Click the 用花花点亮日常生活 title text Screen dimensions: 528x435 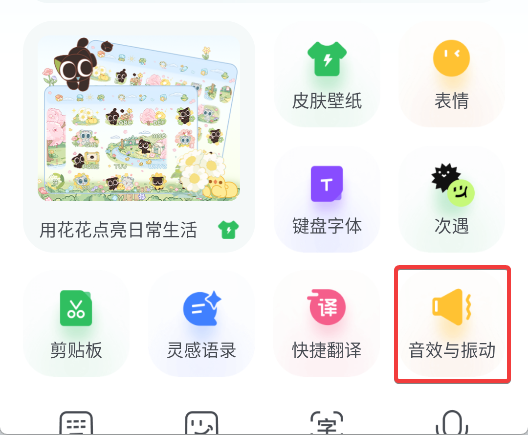pyautogui.click(x=118, y=230)
